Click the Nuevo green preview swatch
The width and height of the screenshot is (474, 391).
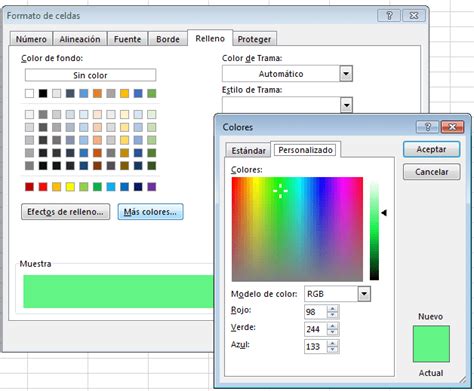click(431, 344)
